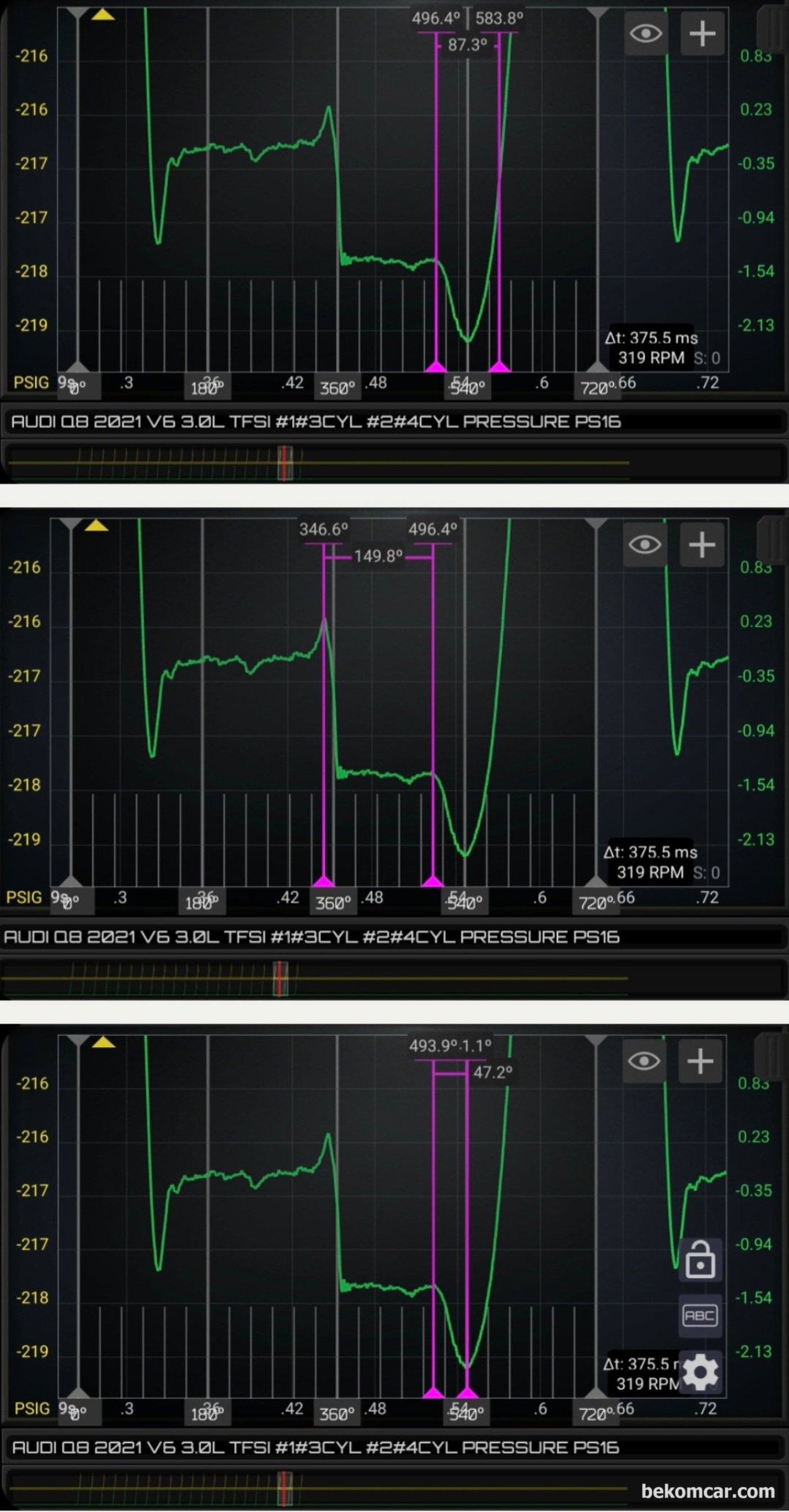Open the settings gear icon
This screenshot has height=1512, width=789.
click(x=701, y=1372)
